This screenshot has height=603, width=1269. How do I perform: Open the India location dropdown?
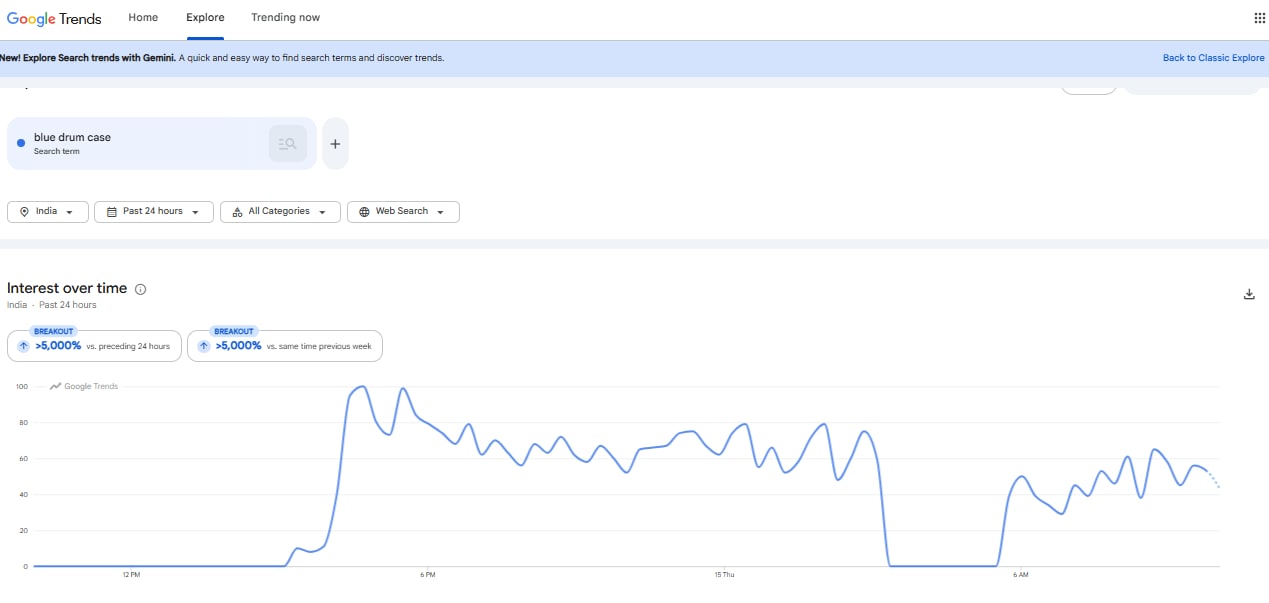(48, 212)
